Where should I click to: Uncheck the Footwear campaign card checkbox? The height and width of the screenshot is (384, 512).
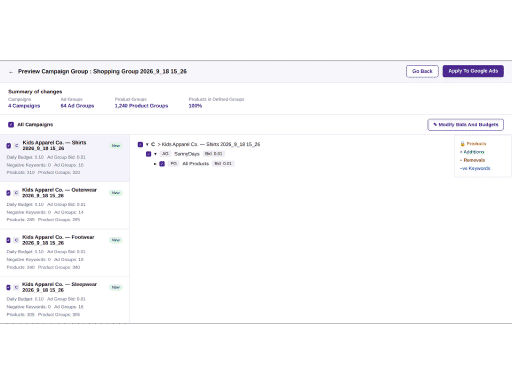click(9, 240)
